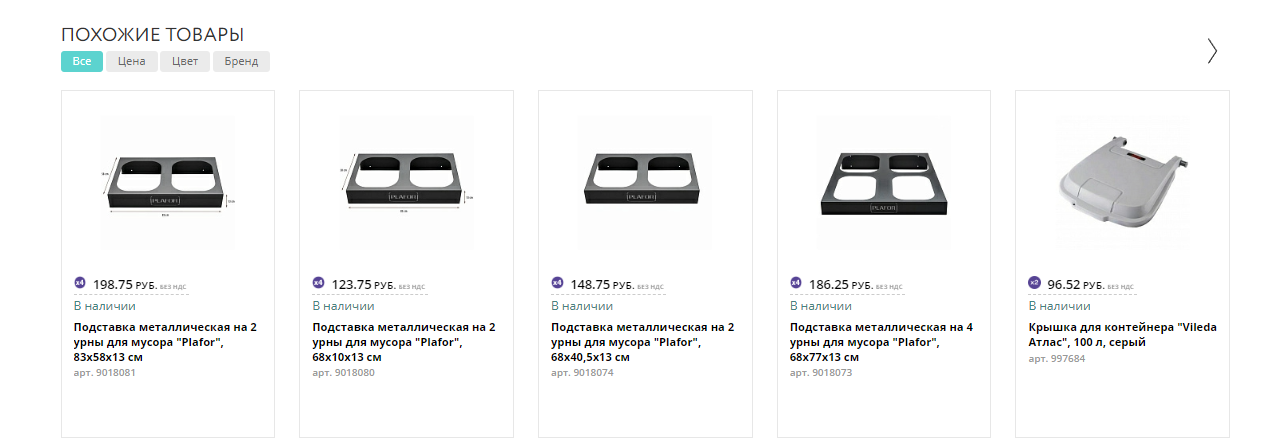This screenshot has height=448, width=1287.
Task: Click the quantity badge beside price 198.75
Action: [x=80, y=282]
